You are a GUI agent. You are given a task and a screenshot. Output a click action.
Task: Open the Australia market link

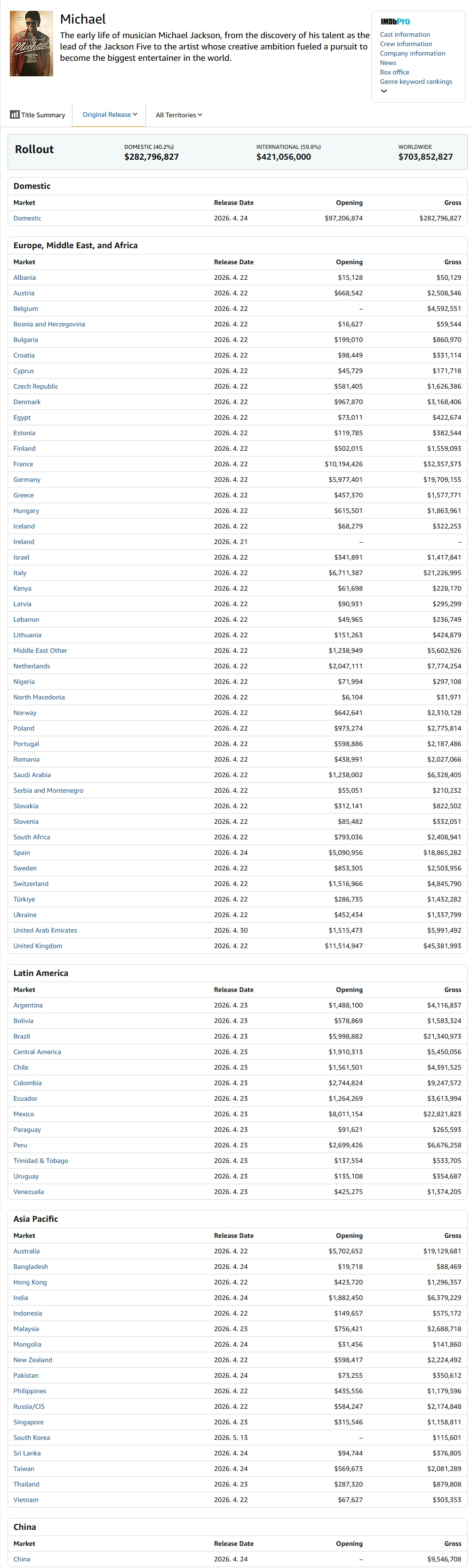(x=26, y=1251)
